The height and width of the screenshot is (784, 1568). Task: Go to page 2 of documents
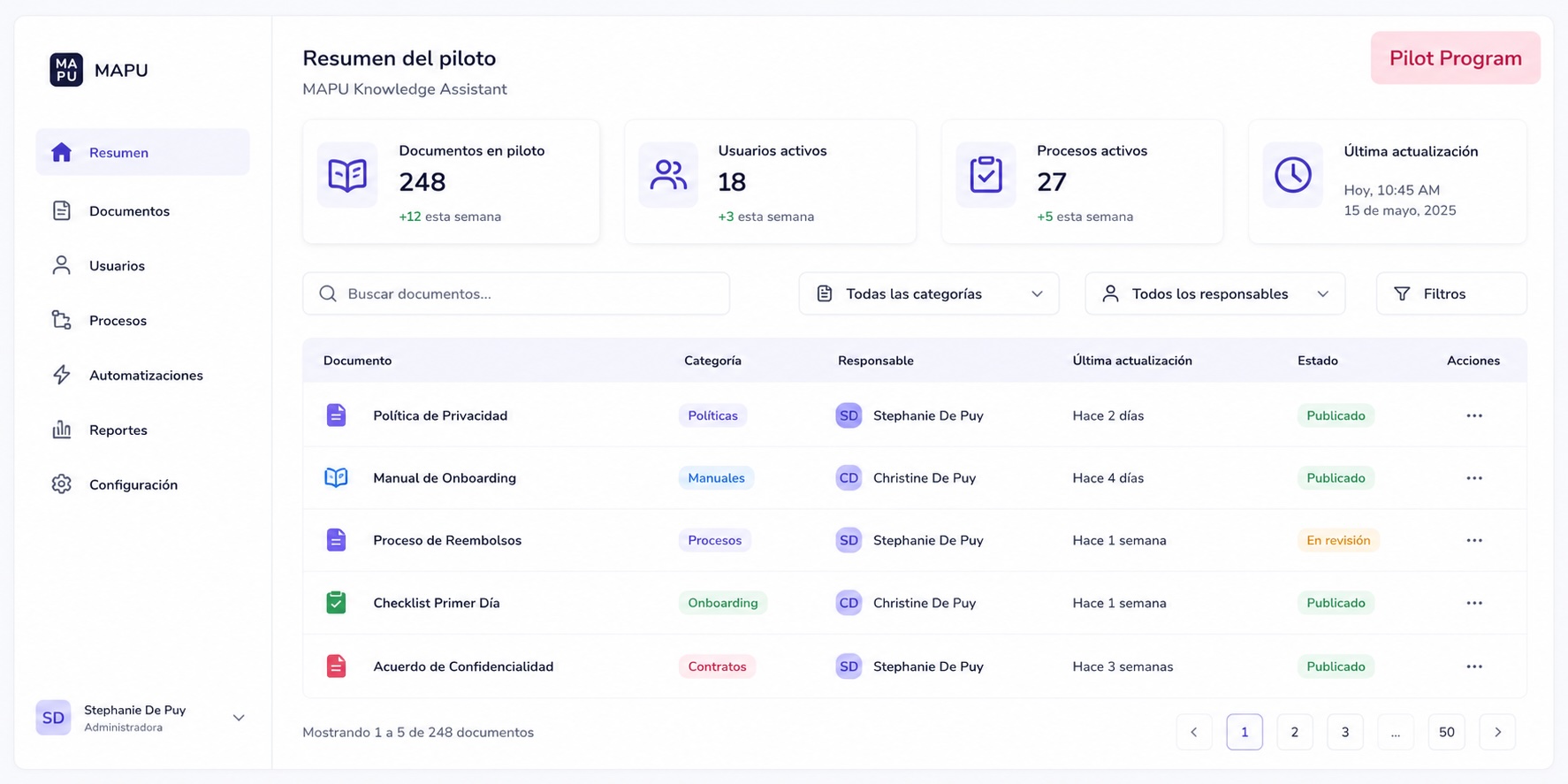pyautogui.click(x=1295, y=732)
